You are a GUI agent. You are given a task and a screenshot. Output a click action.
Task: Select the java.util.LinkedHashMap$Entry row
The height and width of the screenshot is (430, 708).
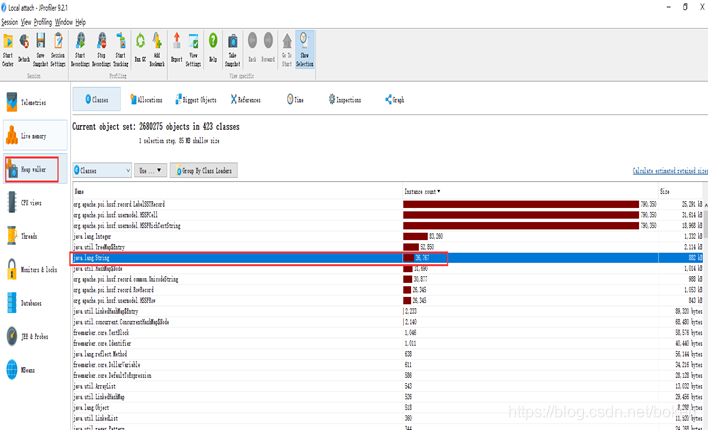pos(387,311)
